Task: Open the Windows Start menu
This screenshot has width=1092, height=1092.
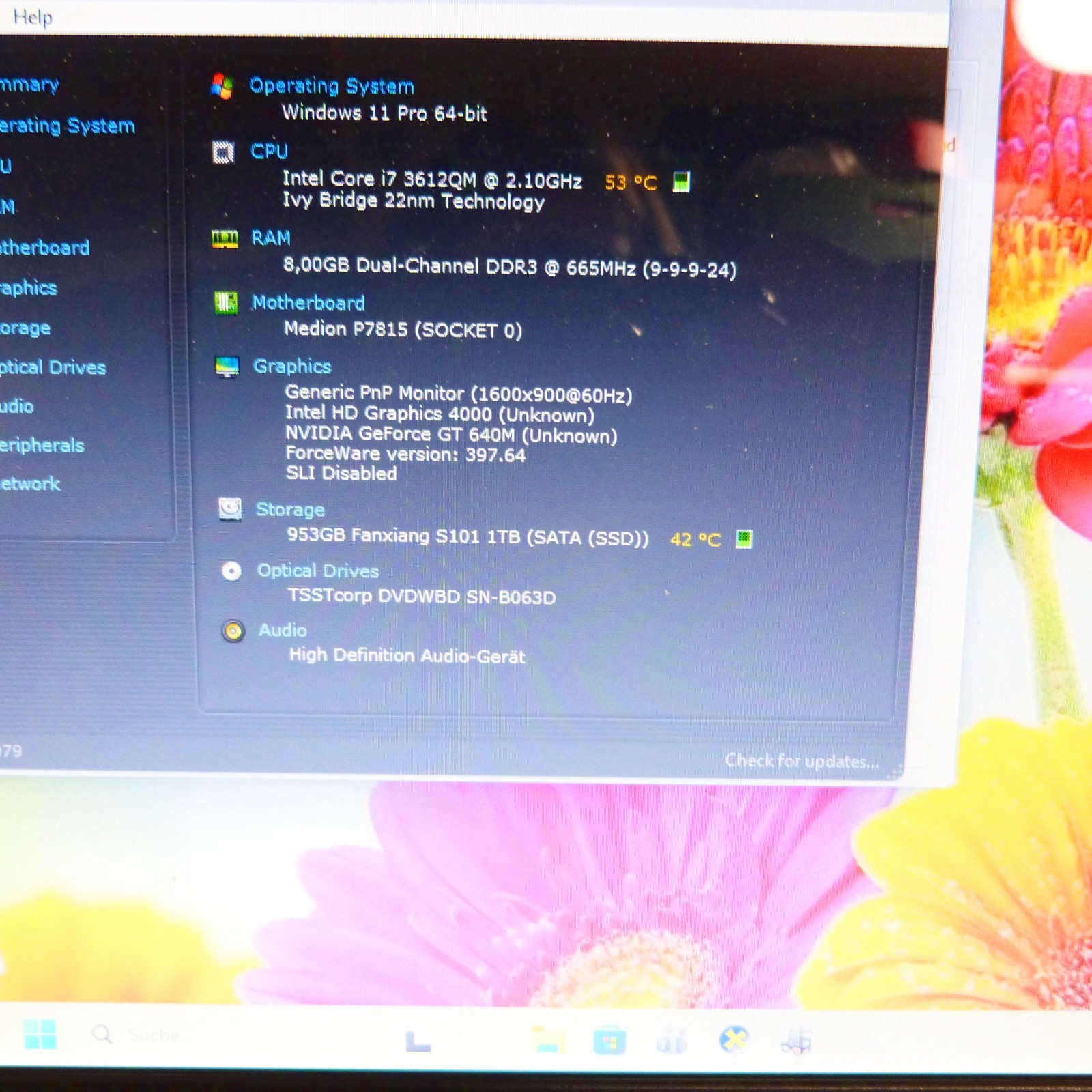Action: point(40,1034)
